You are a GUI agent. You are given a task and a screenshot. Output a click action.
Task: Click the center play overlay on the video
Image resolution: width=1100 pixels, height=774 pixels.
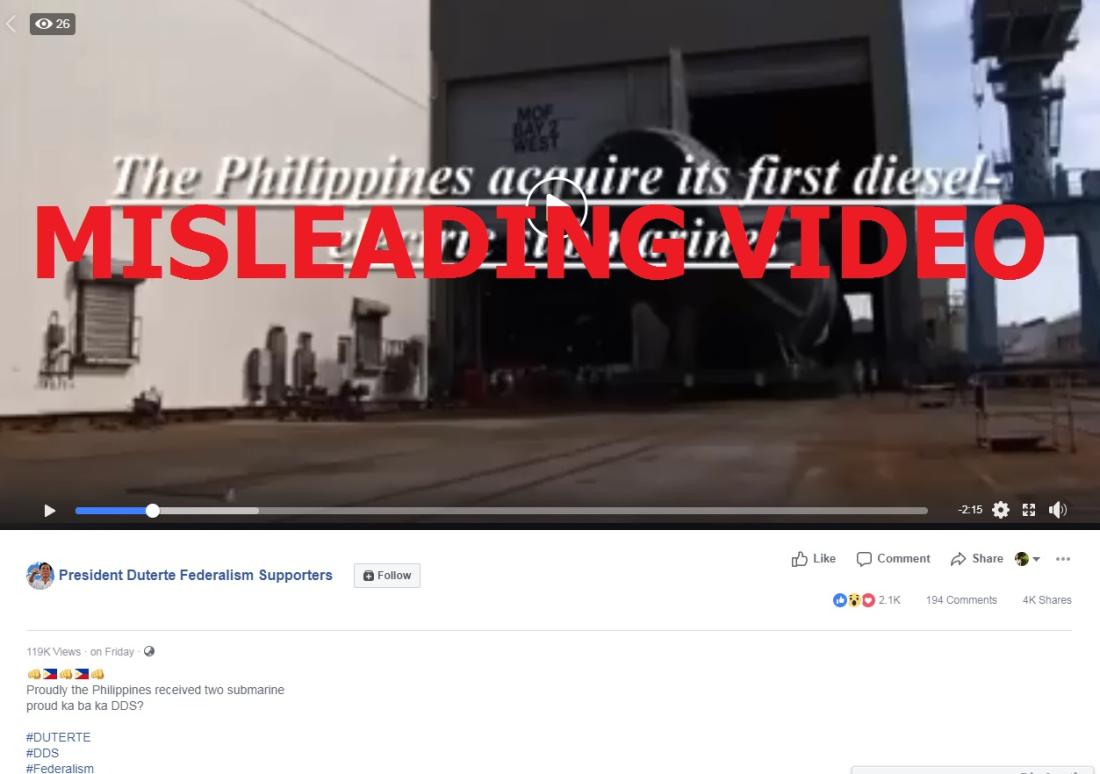click(556, 208)
